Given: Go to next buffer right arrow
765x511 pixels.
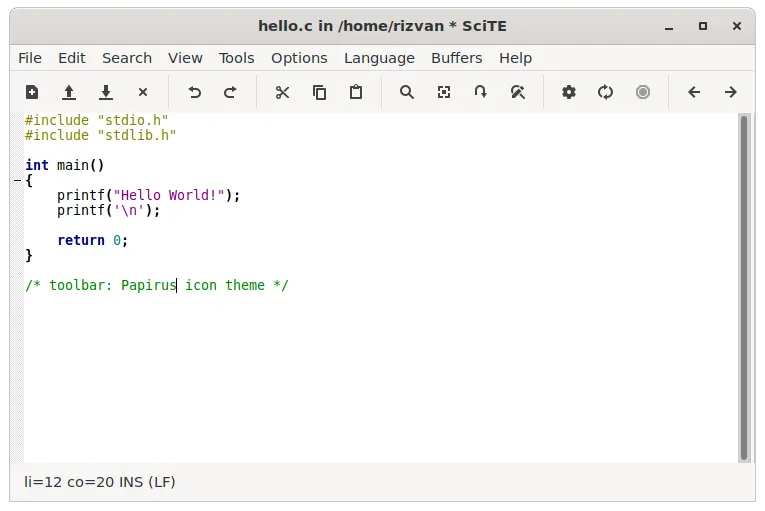Looking at the screenshot, I should click(731, 92).
